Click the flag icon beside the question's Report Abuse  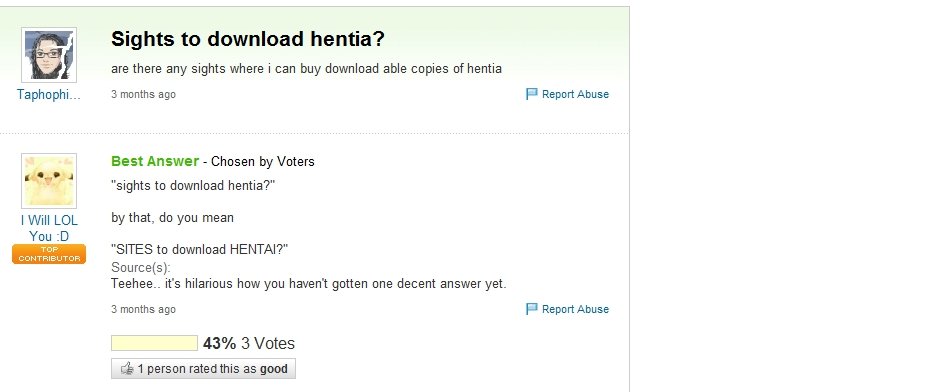(x=532, y=94)
